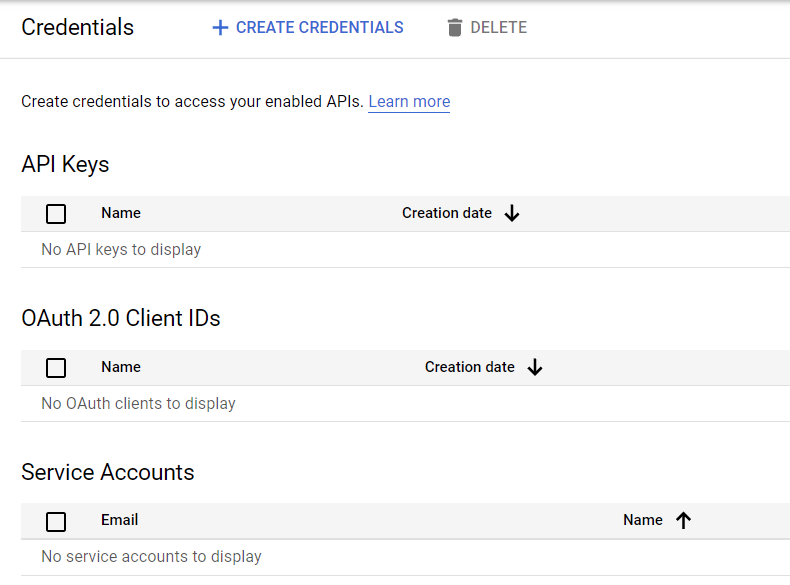Sort Service Accounts by the Email column
The width and height of the screenshot is (790, 585).
(119, 520)
